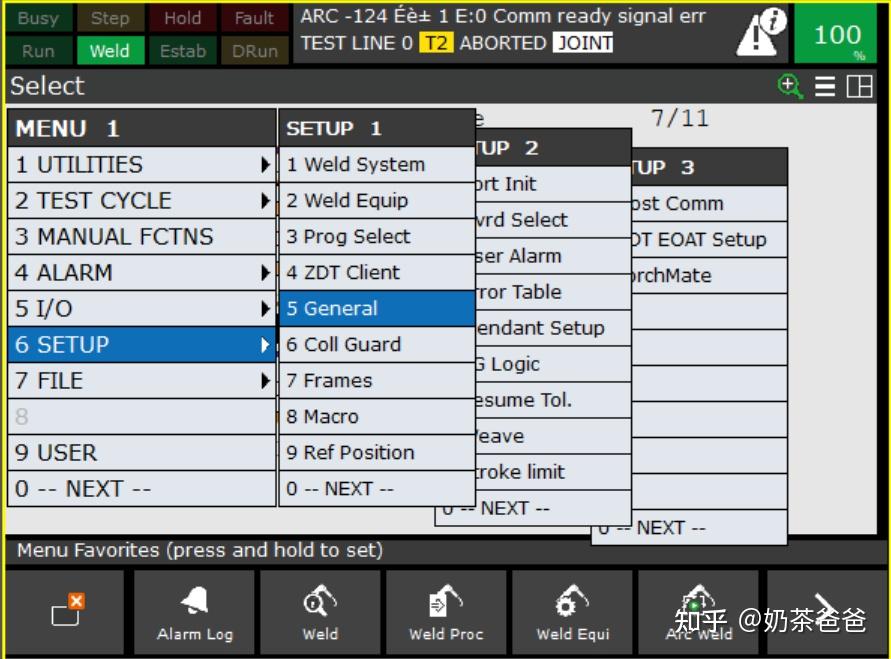The width and height of the screenshot is (891, 659).
Task: Select 1 Weld System in SETUP 1
Action: (377, 165)
